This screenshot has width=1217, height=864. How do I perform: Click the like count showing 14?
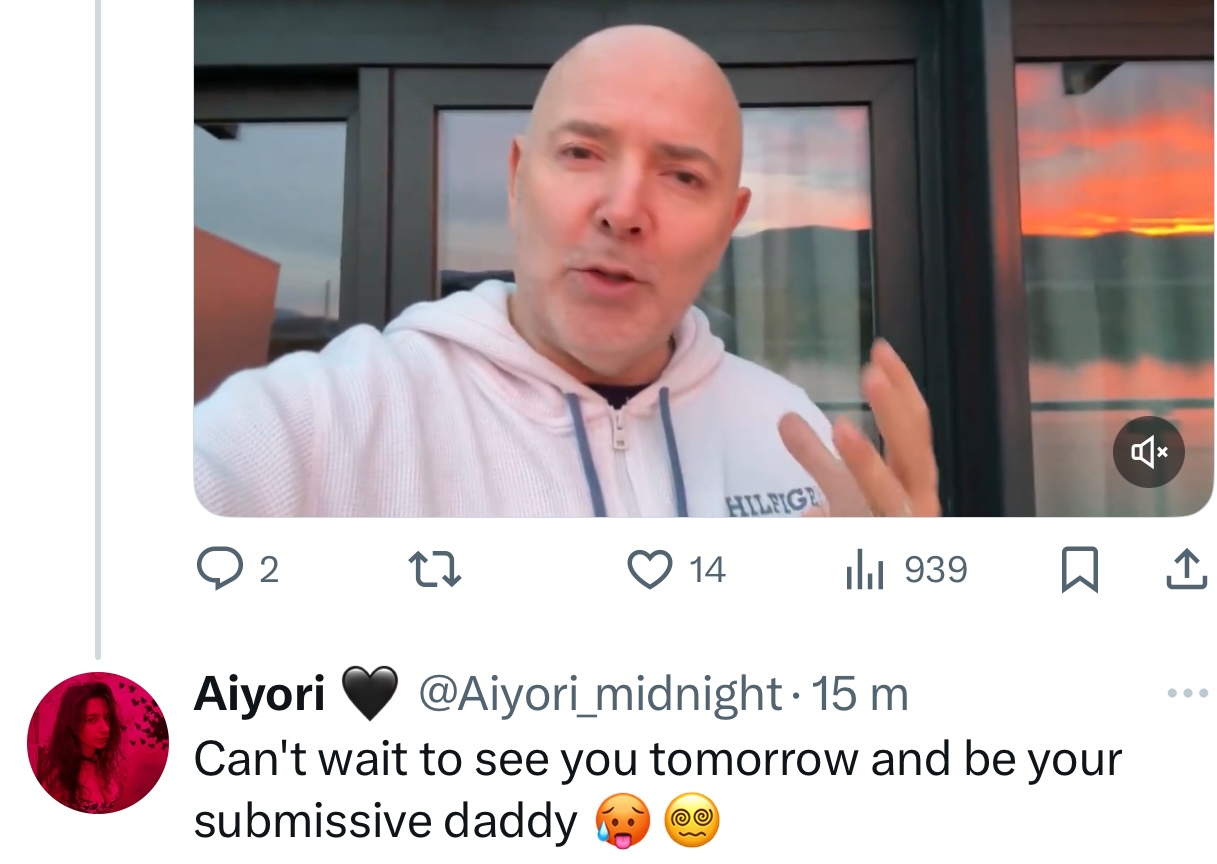coord(707,570)
